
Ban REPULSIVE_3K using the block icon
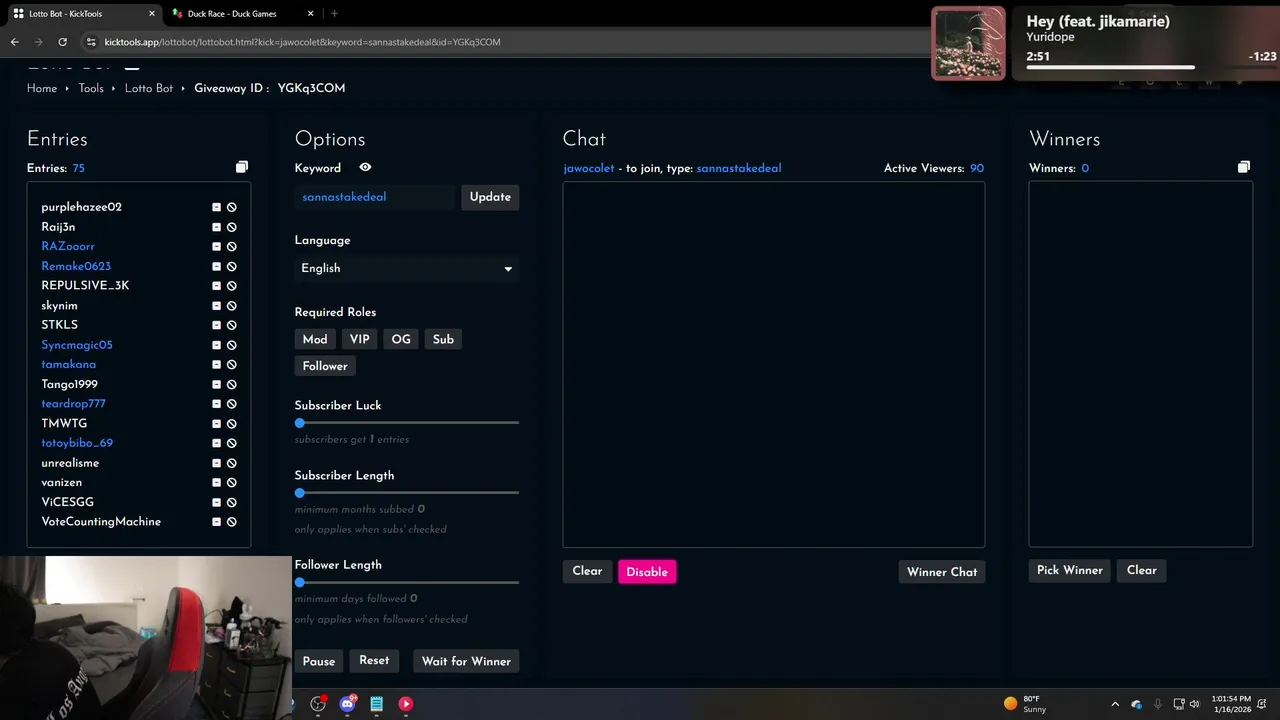(x=231, y=286)
